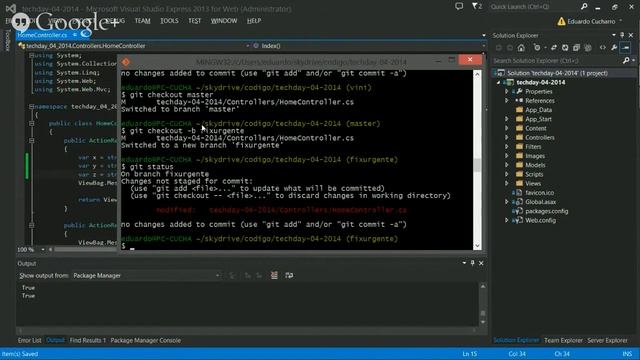Image resolution: width=640 pixels, height=360 pixels.
Task: Collapse All items in Solution Explorer
Action: [576, 48]
